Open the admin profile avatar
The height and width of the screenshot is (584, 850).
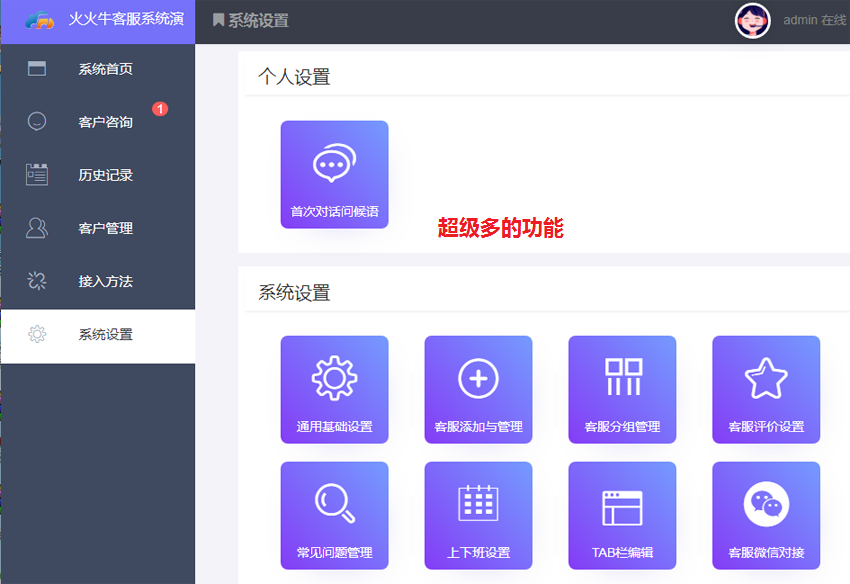(x=752, y=20)
